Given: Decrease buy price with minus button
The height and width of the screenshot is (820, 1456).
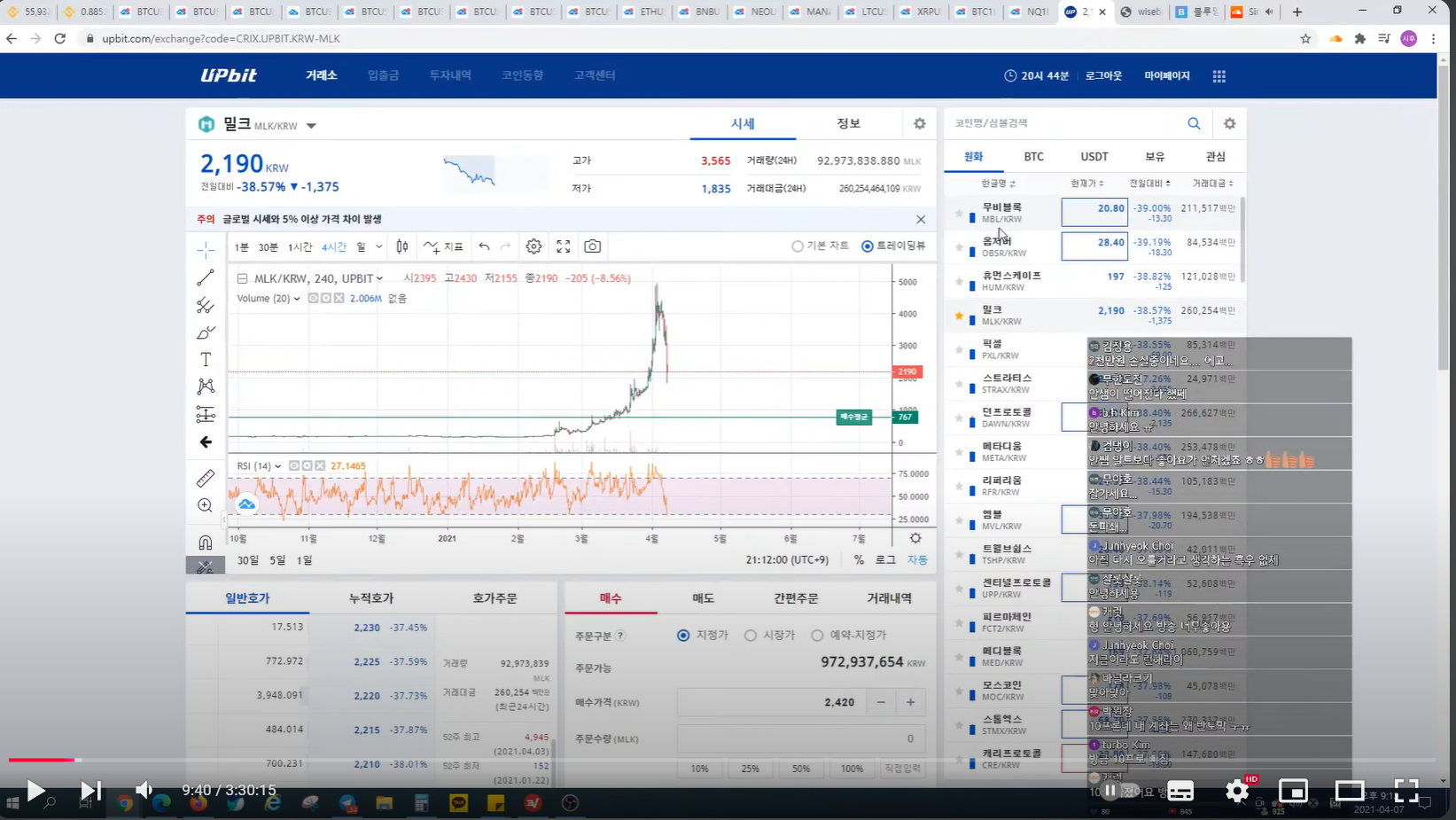Looking at the screenshot, I should [881, 702].
